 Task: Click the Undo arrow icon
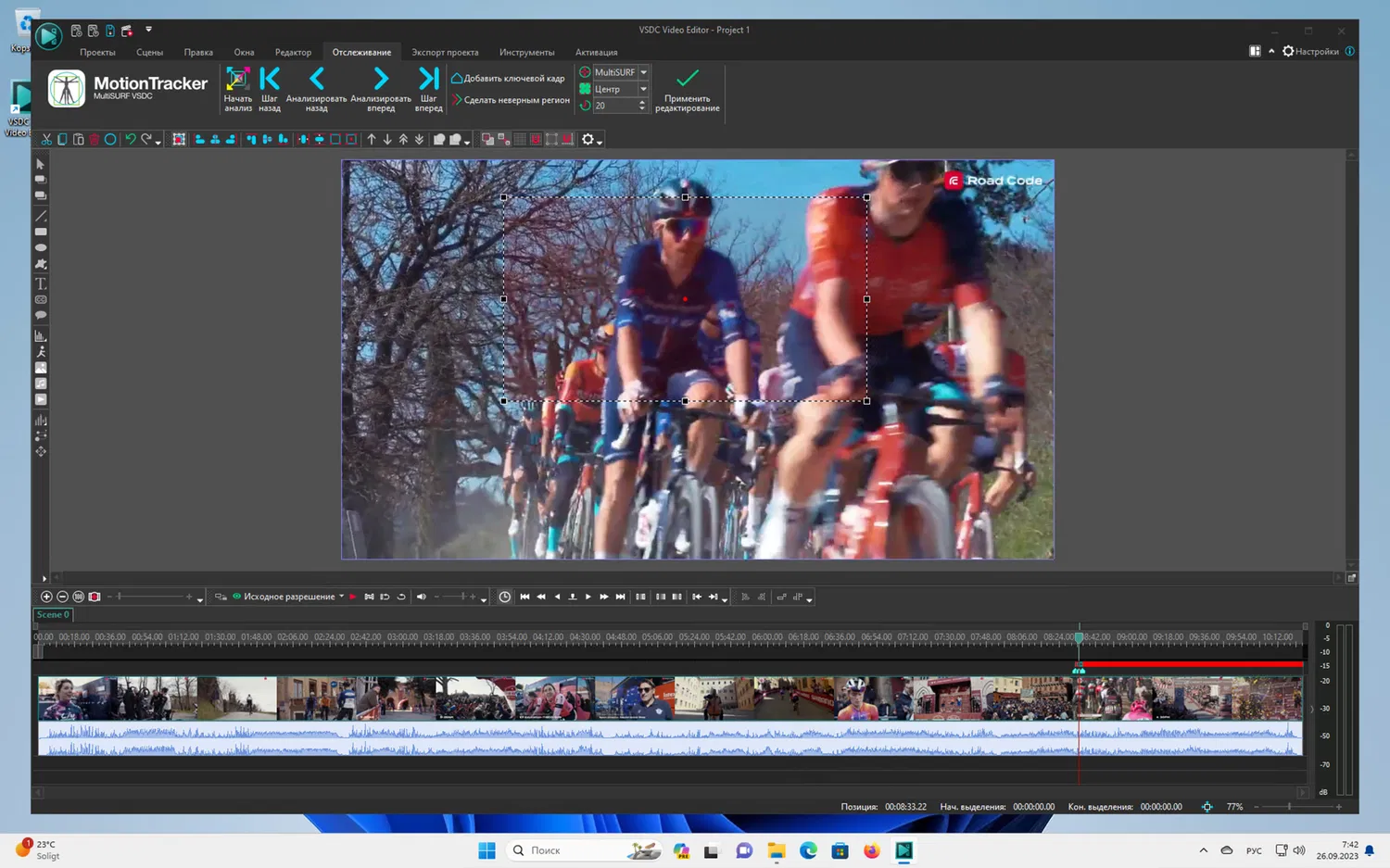(130, 139)
